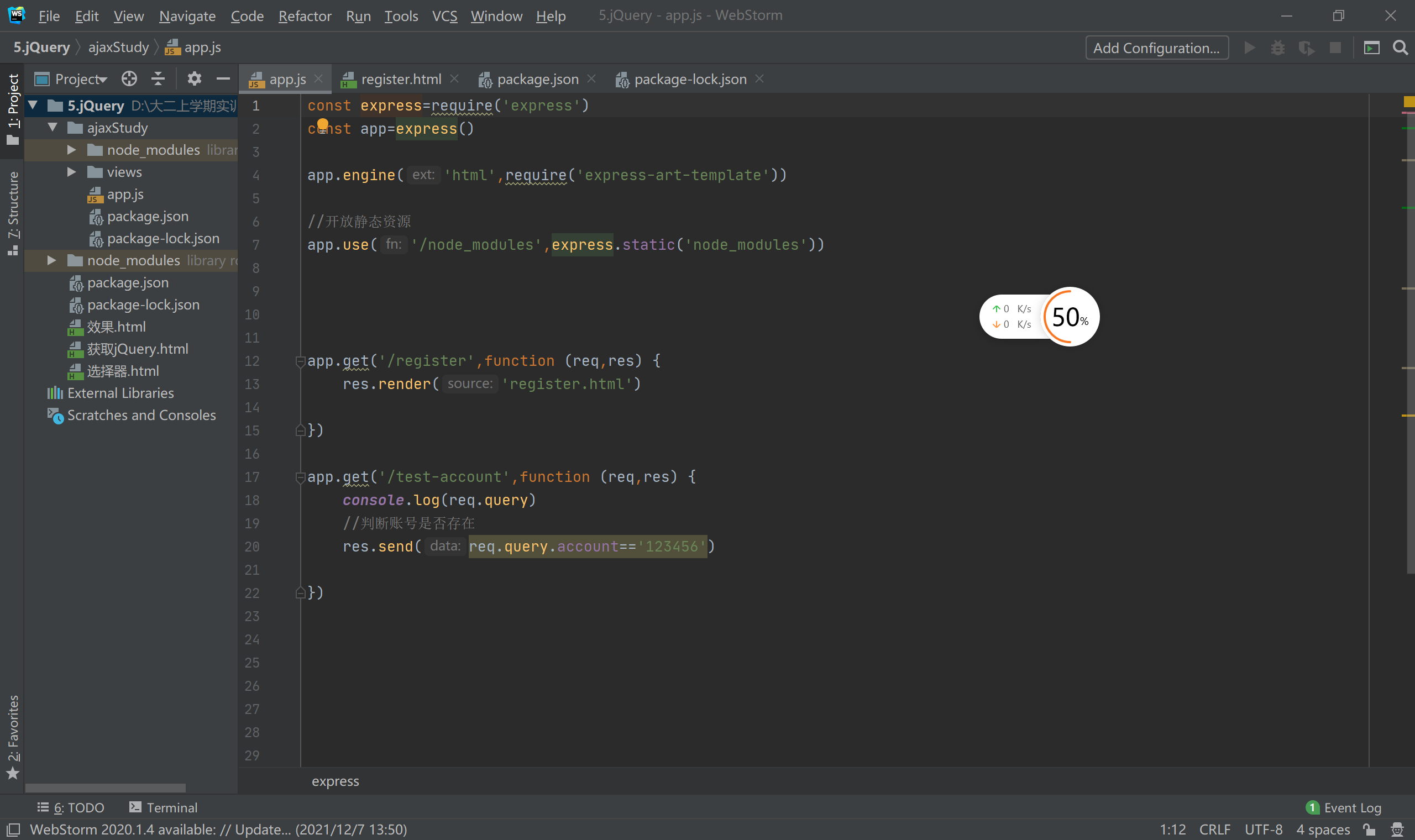This screenshot has height=840, width=1415.
Task: Click the Debug bug icon in toolbar
Action: point(1277,48)
